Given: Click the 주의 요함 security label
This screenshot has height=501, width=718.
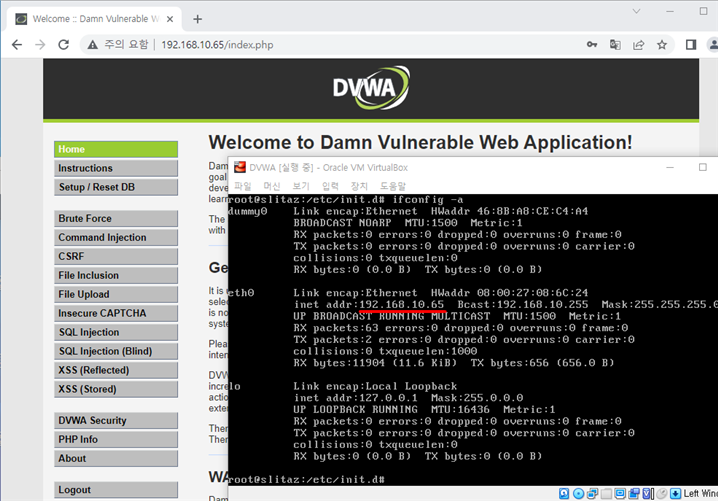Looking at the screenshot, I should [x=126, y=44].
